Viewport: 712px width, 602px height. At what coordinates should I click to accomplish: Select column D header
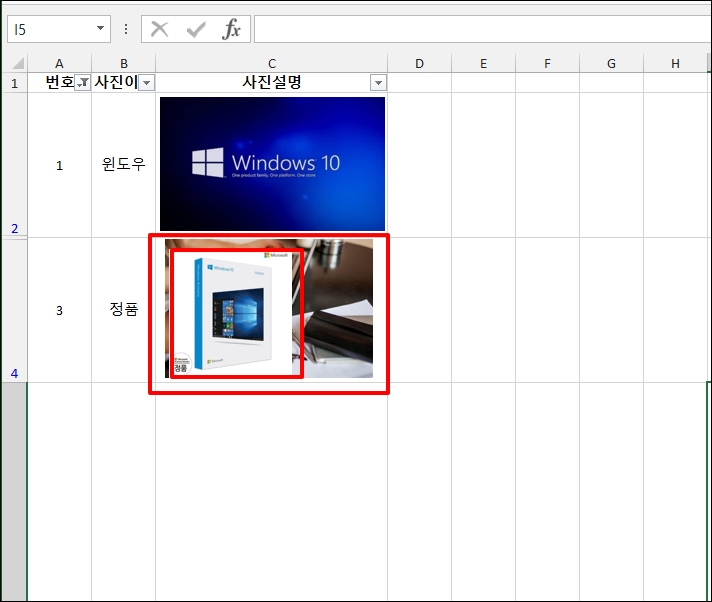420,63
